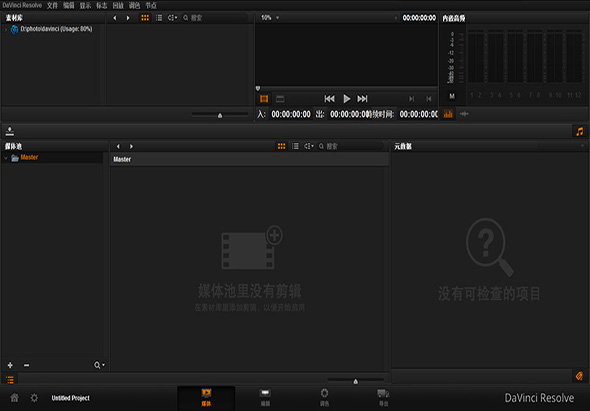The height and width of the screenshot is (411, 590).
Task: Open the viewer options dropdown beside the timecode
Action: pyautogui.click(x=396, y=18)
